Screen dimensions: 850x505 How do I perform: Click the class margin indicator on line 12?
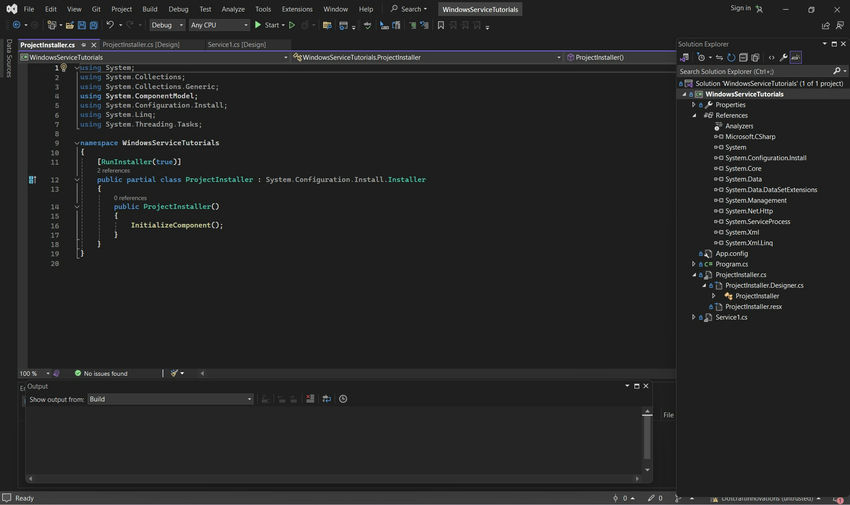click(x=33, y=180)
